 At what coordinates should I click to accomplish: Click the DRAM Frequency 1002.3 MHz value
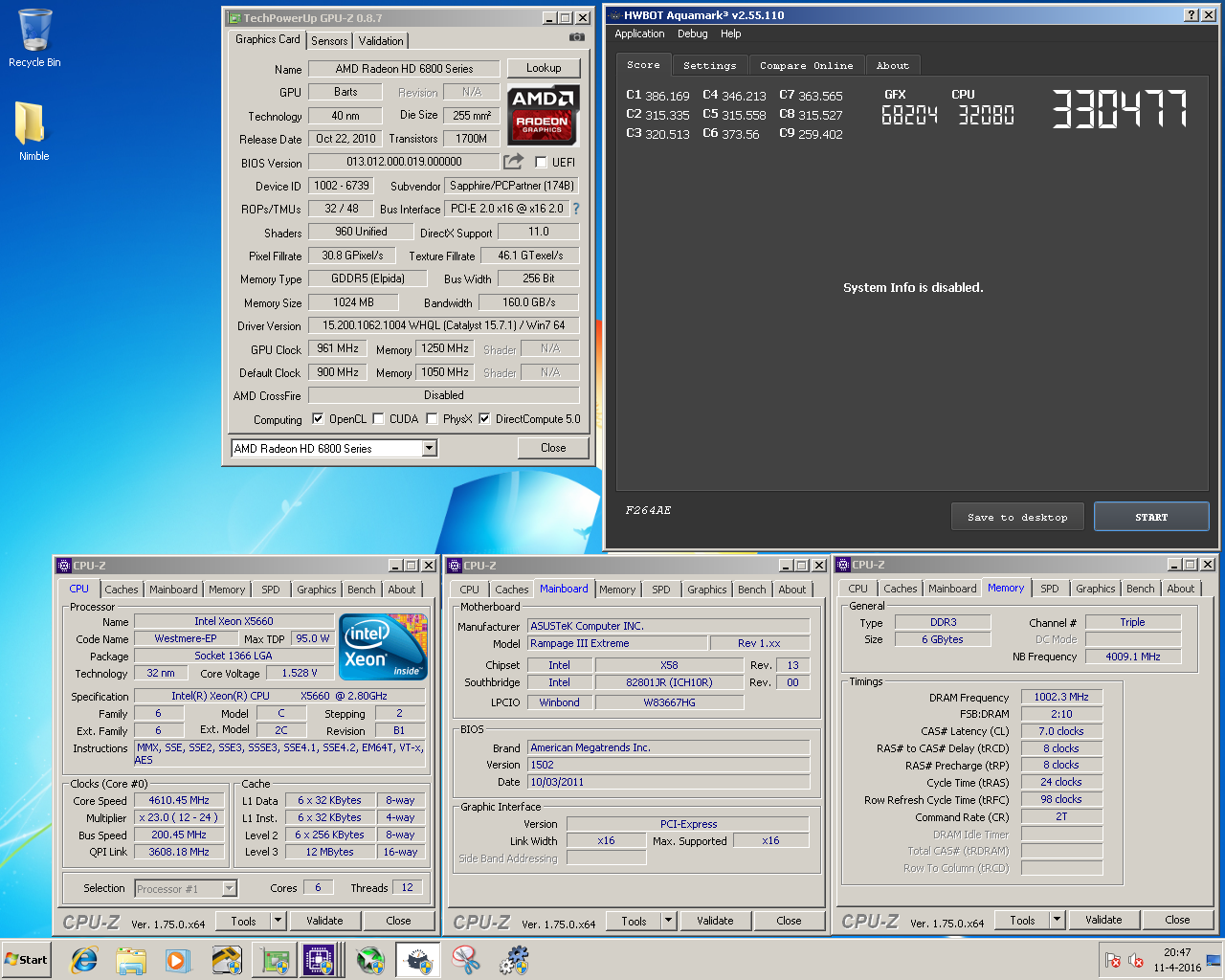[x=1061, y=697]
